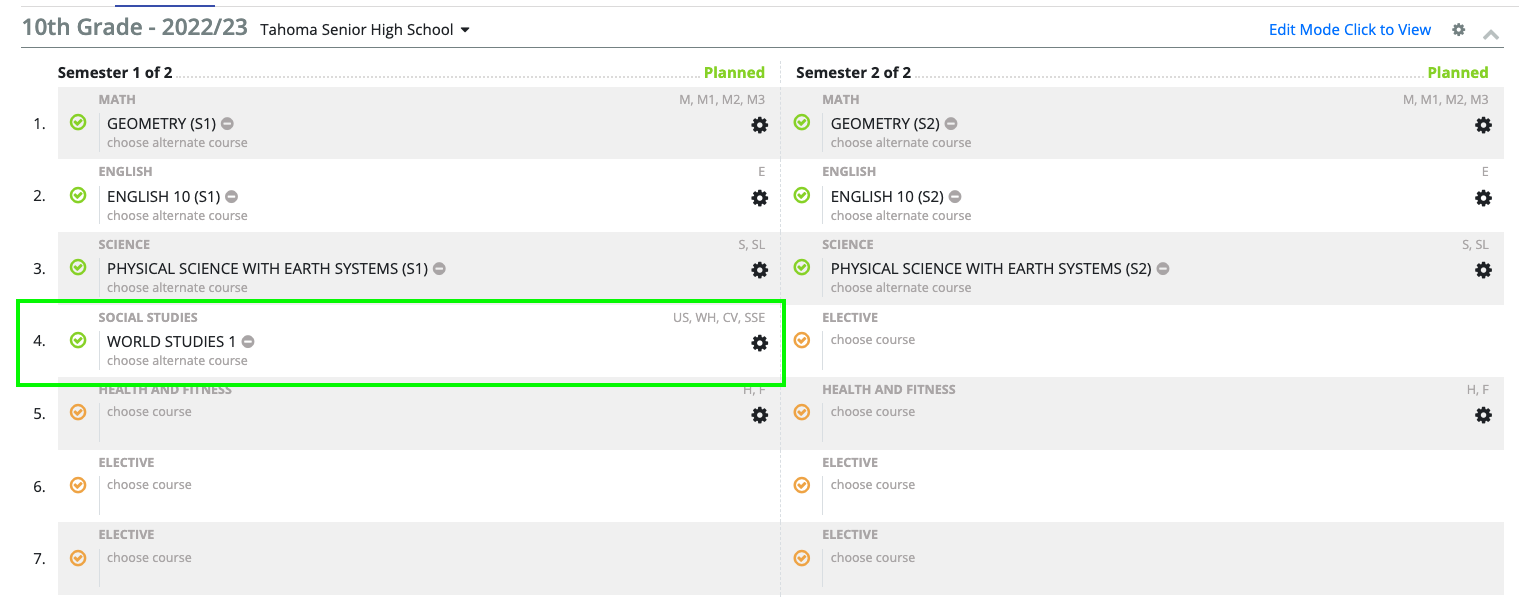The height and width of the screenshot is (597, 1521).
Task: Remove ENGLISH 10 (S1) using minus icon
Action: point(231,197)
